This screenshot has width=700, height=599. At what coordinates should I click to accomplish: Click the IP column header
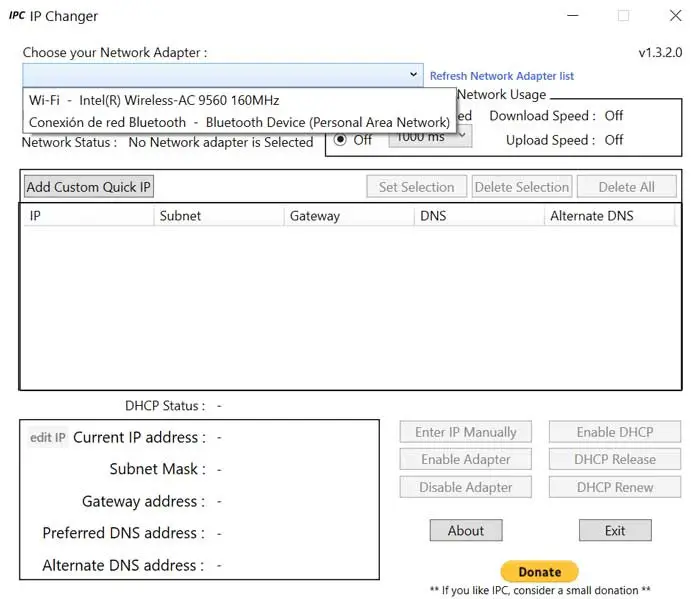click(36, 216)
